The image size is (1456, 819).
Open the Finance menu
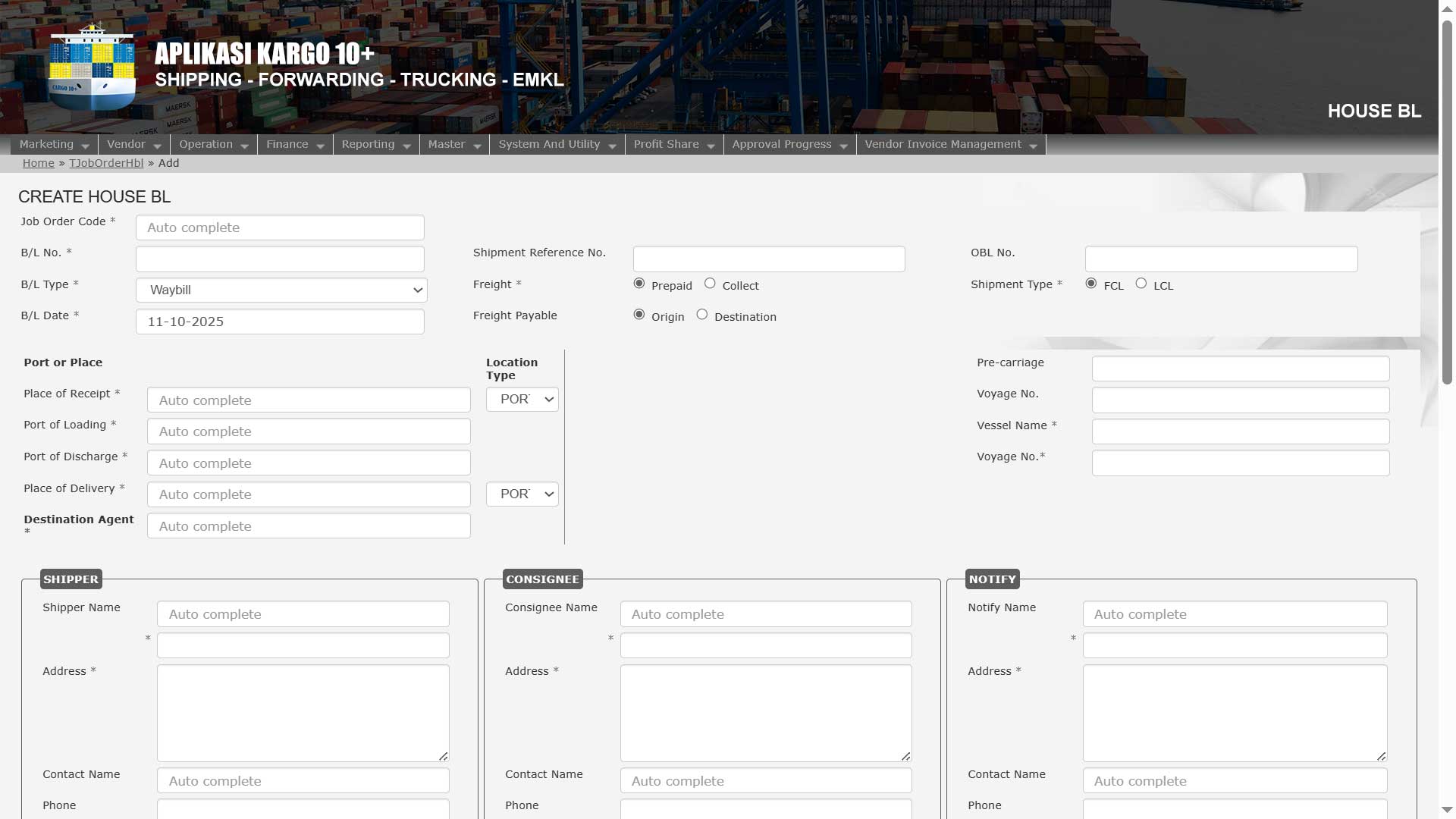coord(295,144)
